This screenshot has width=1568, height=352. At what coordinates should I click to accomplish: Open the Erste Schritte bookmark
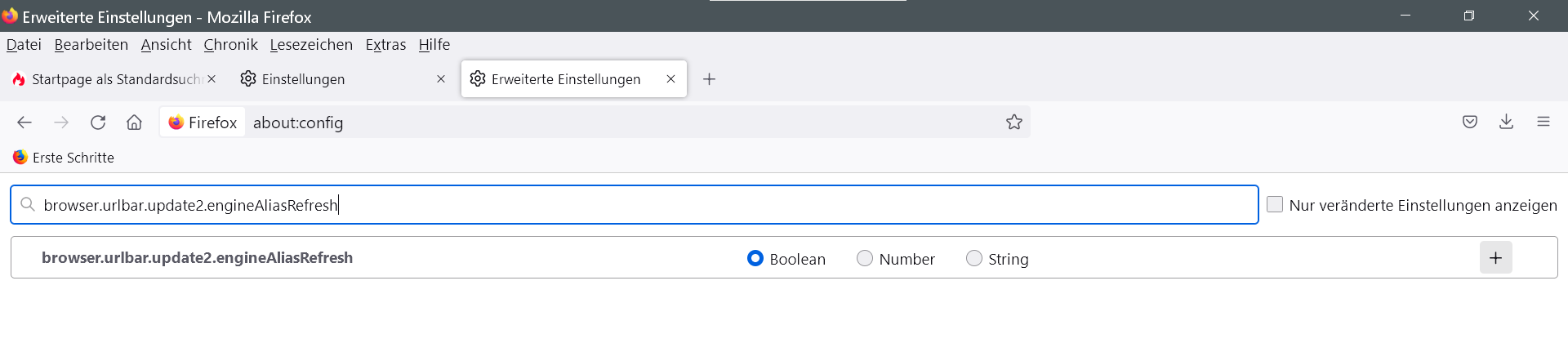[64, 158]
